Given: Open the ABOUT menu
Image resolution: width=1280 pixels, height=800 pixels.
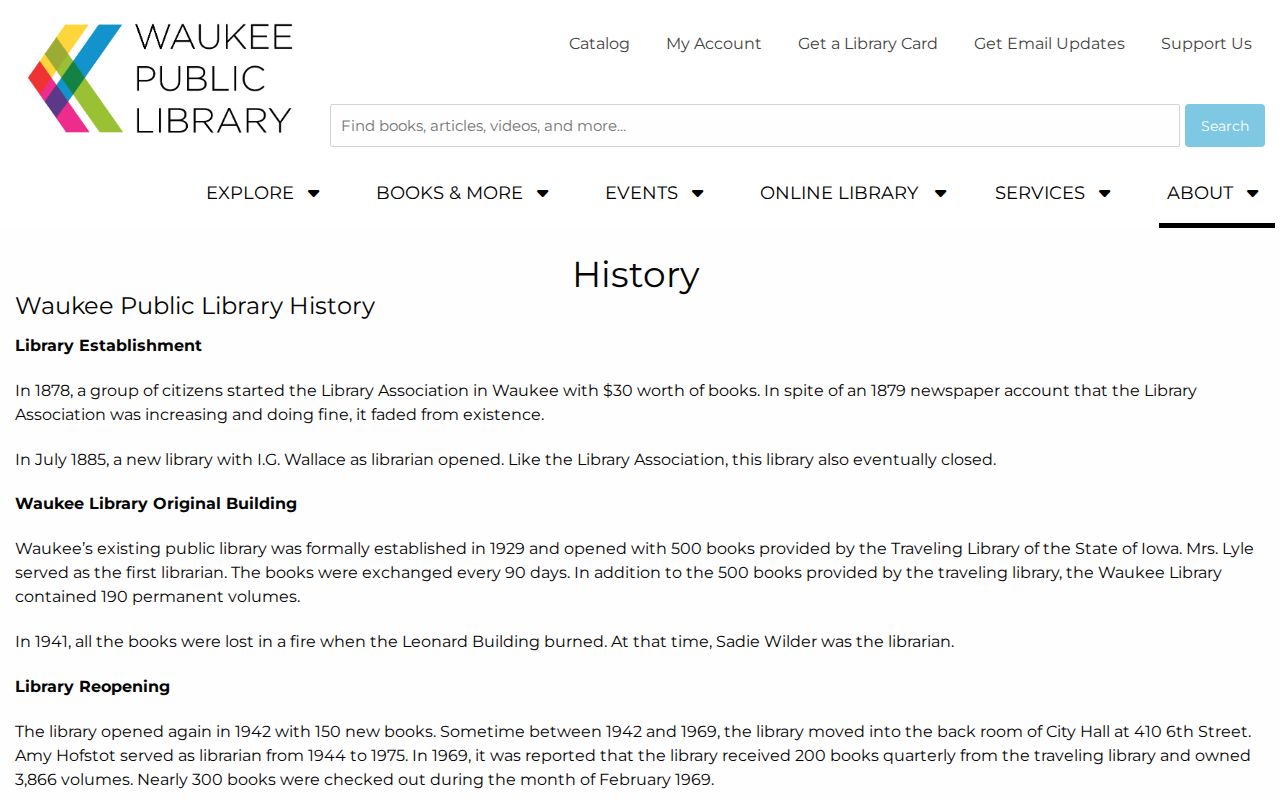Looking at the screenshot, I should click(x=1200, y=193).
